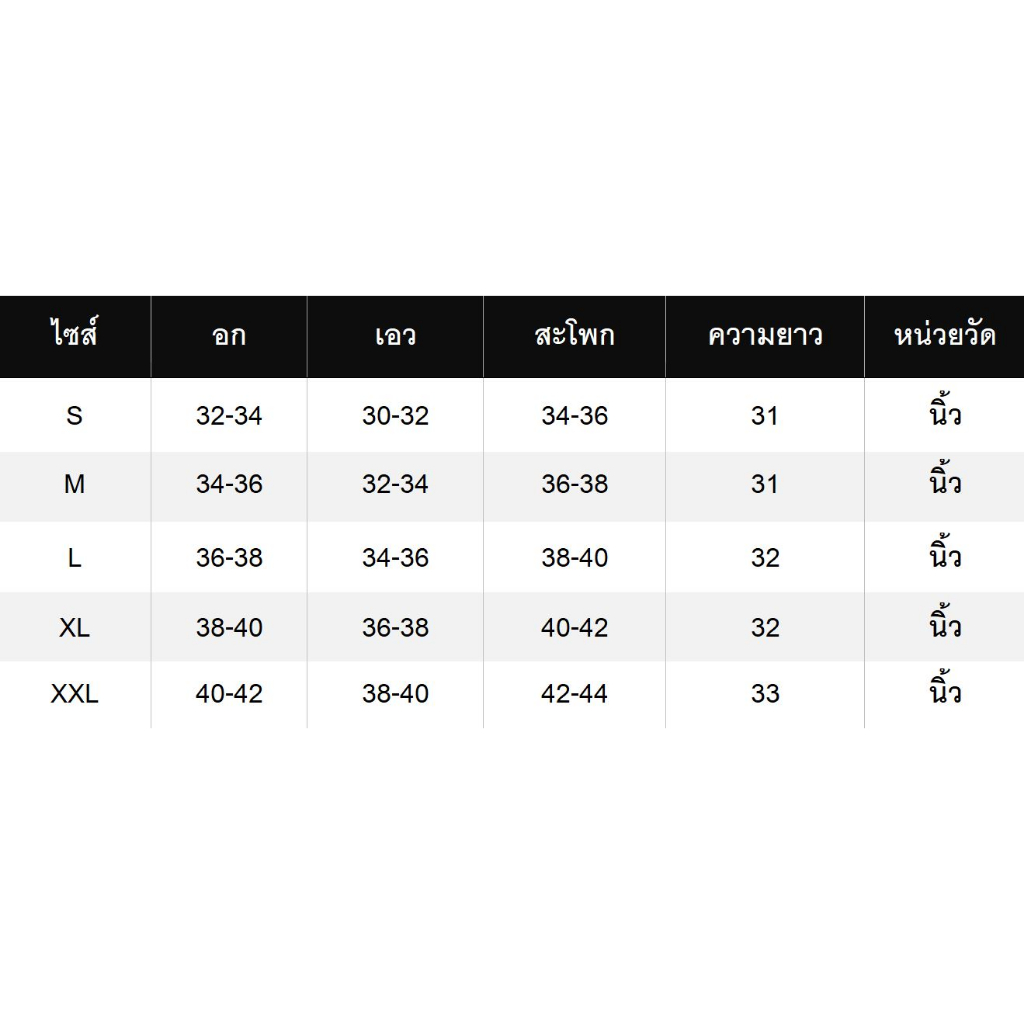Screen dimensions: 1024x1024
Task: Click hip value 34-36 in S row
Action: click(574, 415)
